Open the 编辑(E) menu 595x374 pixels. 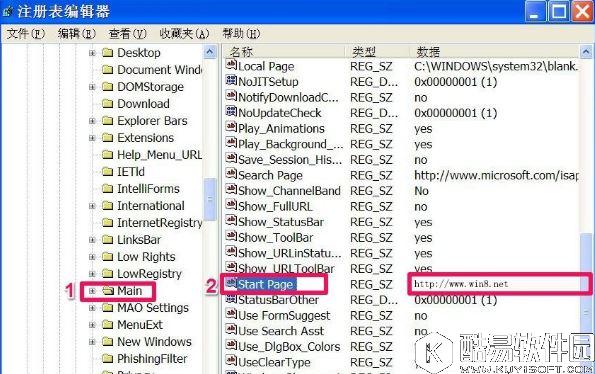(x=76, y=34)
